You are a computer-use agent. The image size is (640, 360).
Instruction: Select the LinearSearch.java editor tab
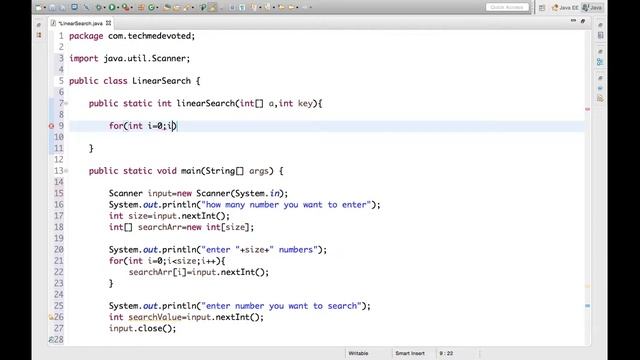tap(80, 23)
